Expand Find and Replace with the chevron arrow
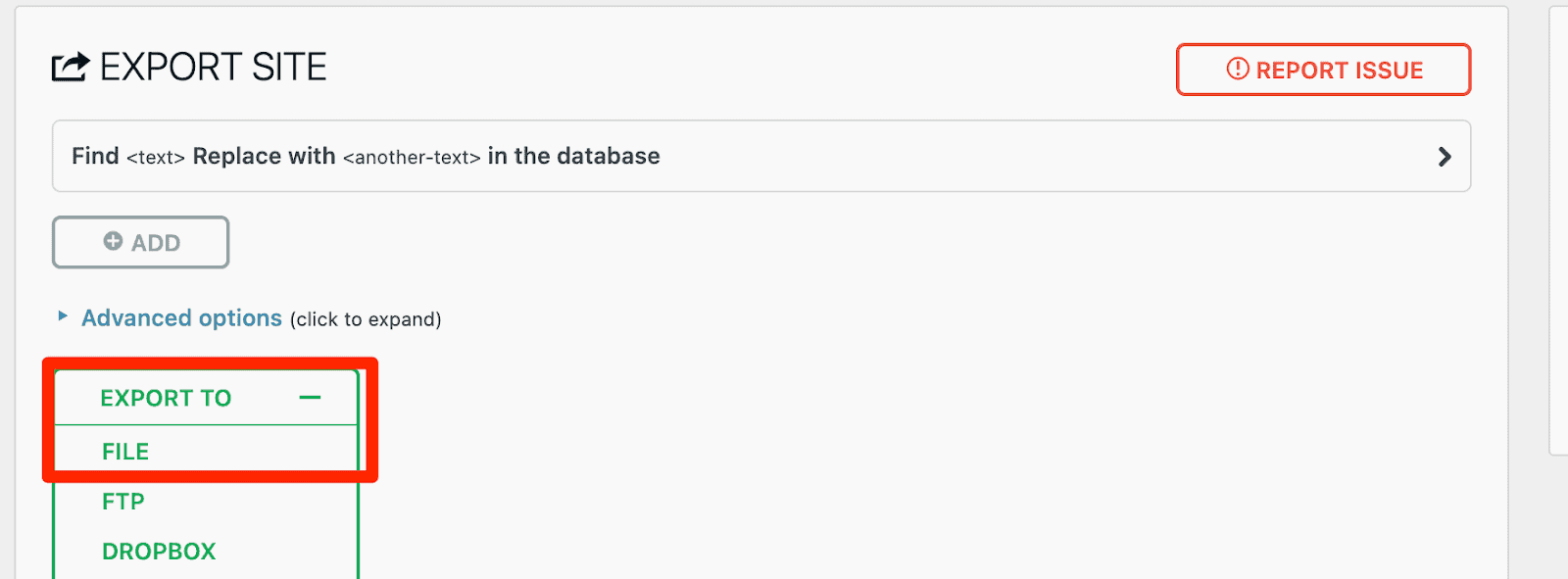 (x=1444, y=157)
